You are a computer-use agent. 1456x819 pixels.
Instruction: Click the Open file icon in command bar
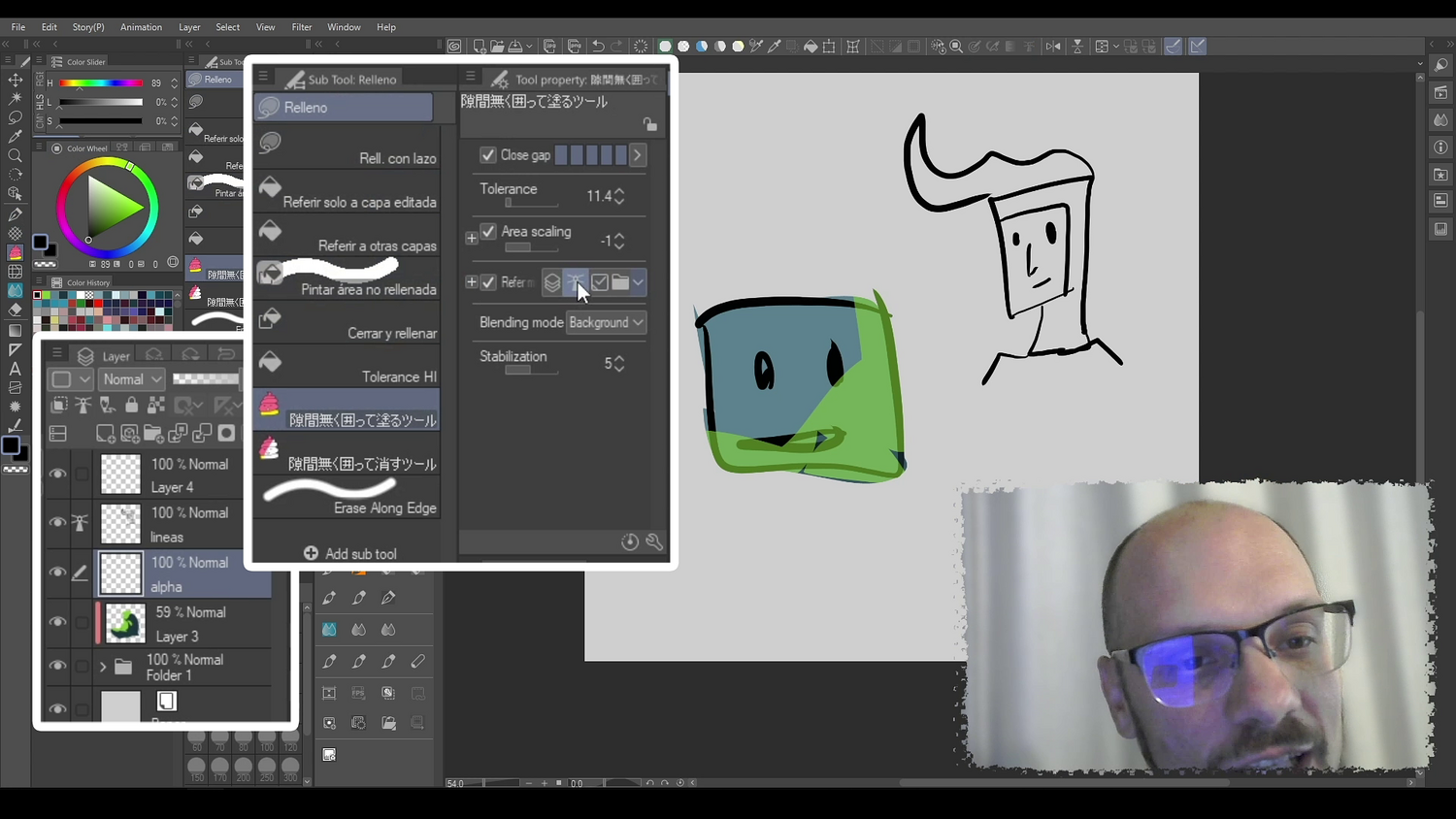pyautogui.click(x=497, y=47)
